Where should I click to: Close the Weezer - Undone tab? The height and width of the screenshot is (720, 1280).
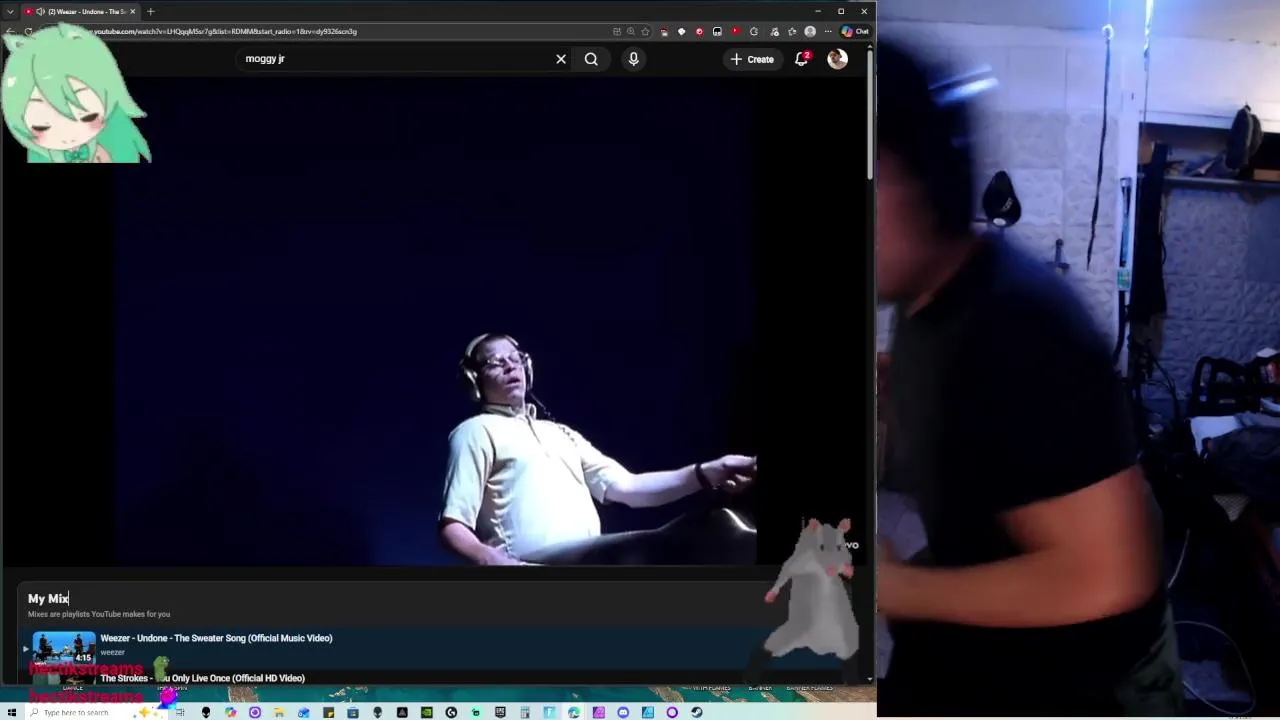click(x=132, y=11)
